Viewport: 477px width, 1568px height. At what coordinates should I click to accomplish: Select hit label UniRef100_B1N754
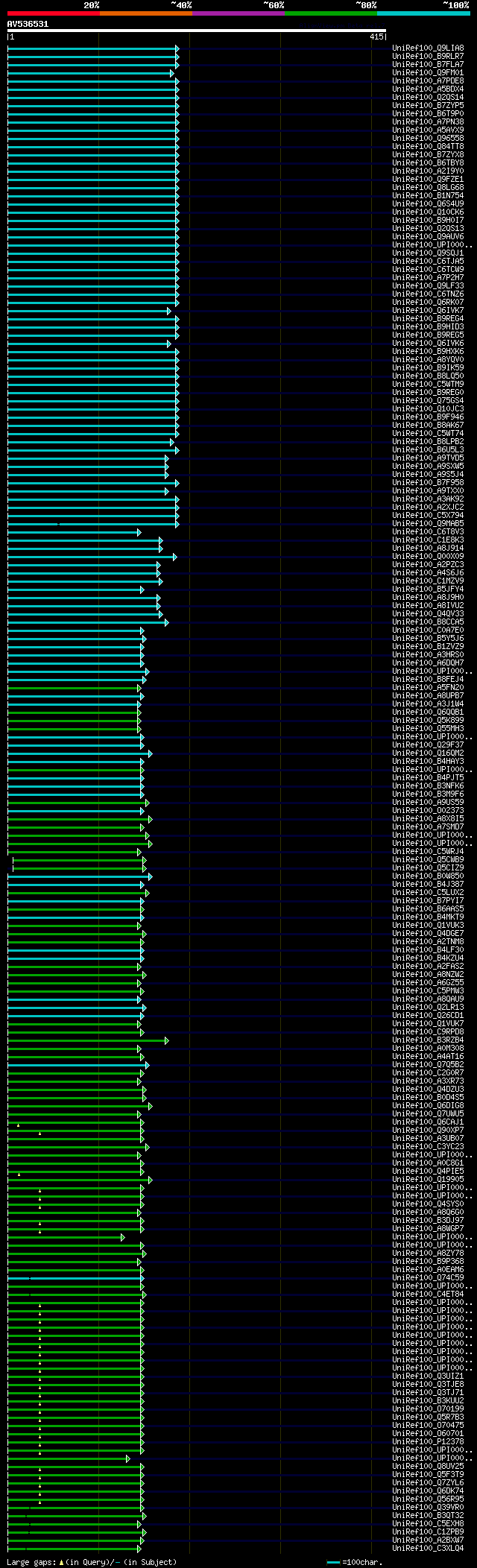click(x=428, y=196)
